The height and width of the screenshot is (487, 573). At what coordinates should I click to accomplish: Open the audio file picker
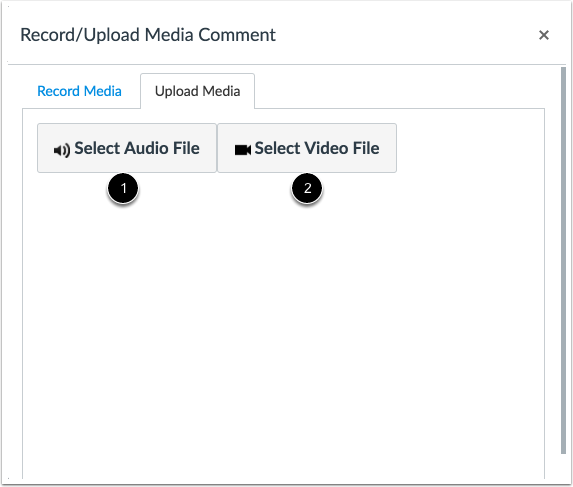click(x=127, y=148)
